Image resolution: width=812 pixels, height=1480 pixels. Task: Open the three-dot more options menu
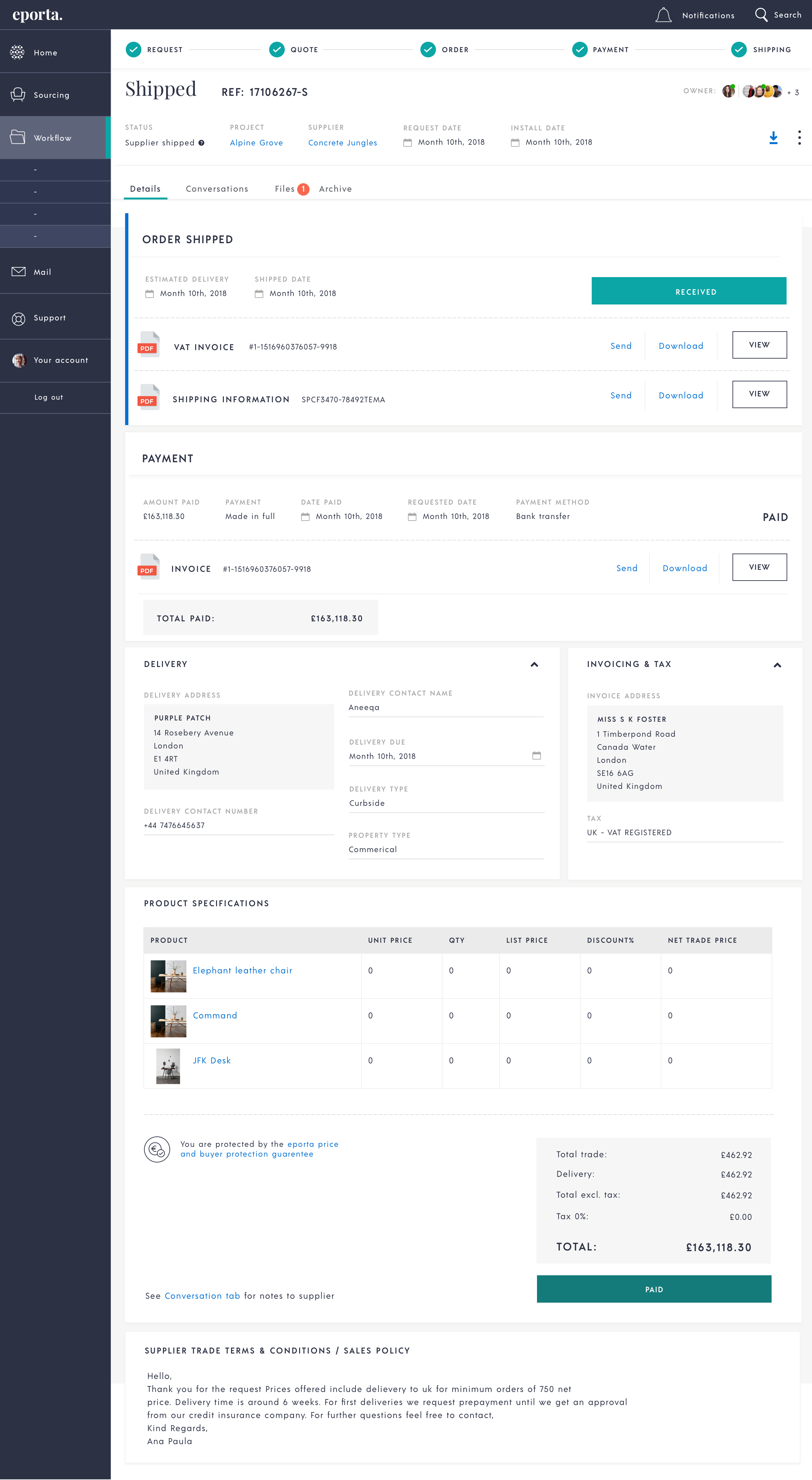799,138
